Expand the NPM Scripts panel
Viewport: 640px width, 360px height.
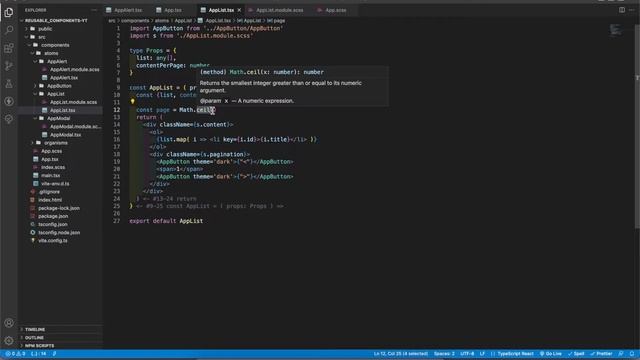39,346
